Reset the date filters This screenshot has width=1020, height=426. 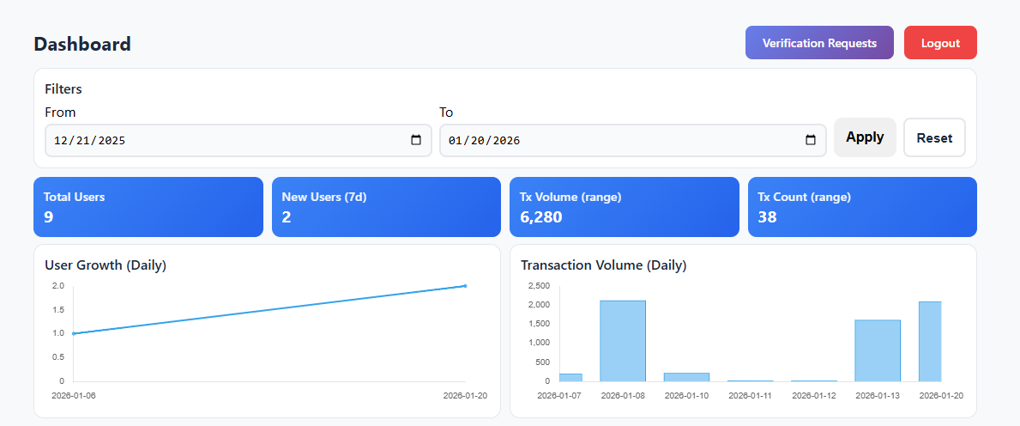click(935, 138)
